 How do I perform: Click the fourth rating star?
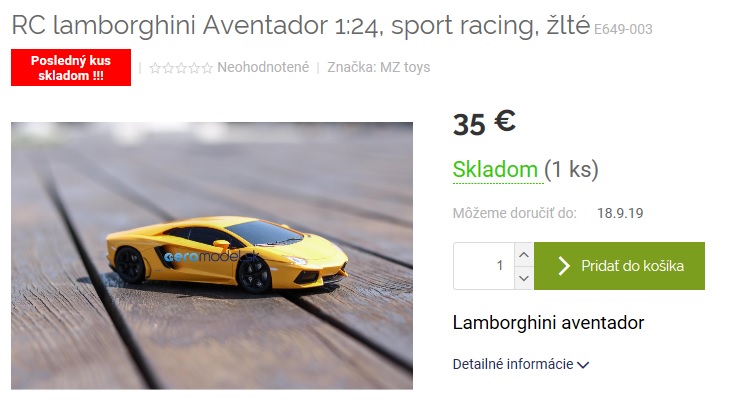coord(194,68)
